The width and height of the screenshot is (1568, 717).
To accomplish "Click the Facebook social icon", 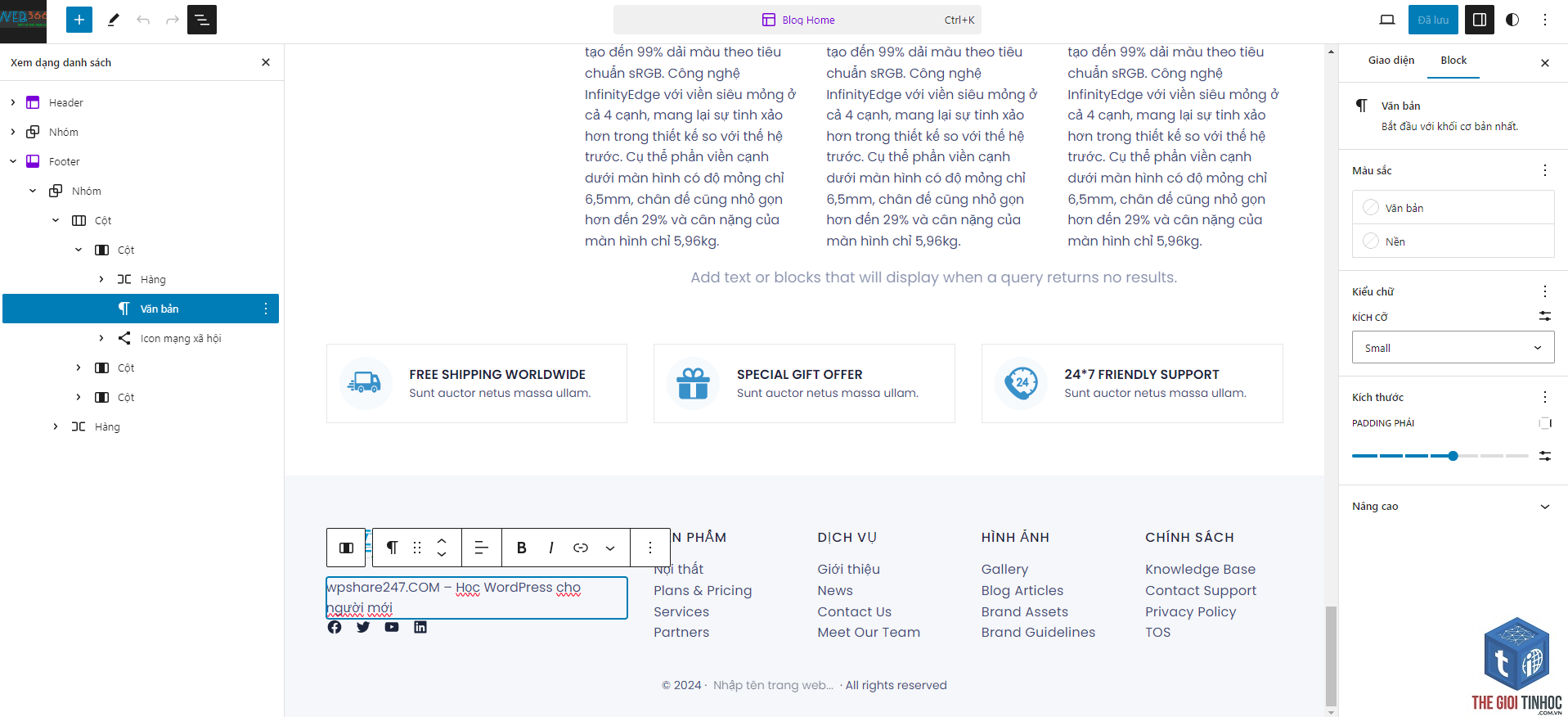I will [x=335, y=627].
